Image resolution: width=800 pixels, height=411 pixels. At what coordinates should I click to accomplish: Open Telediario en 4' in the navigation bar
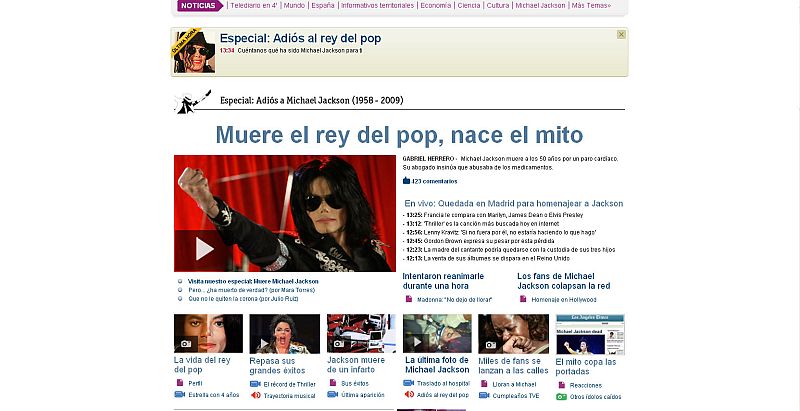point(254,6)
